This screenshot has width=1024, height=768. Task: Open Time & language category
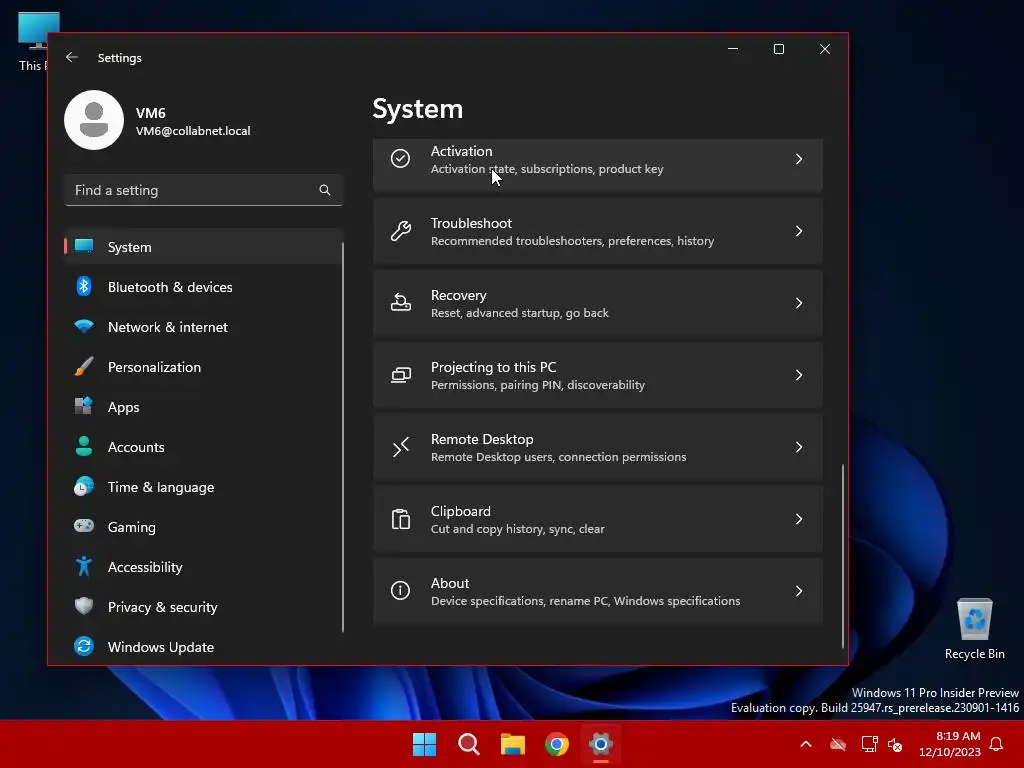[160, 487]
